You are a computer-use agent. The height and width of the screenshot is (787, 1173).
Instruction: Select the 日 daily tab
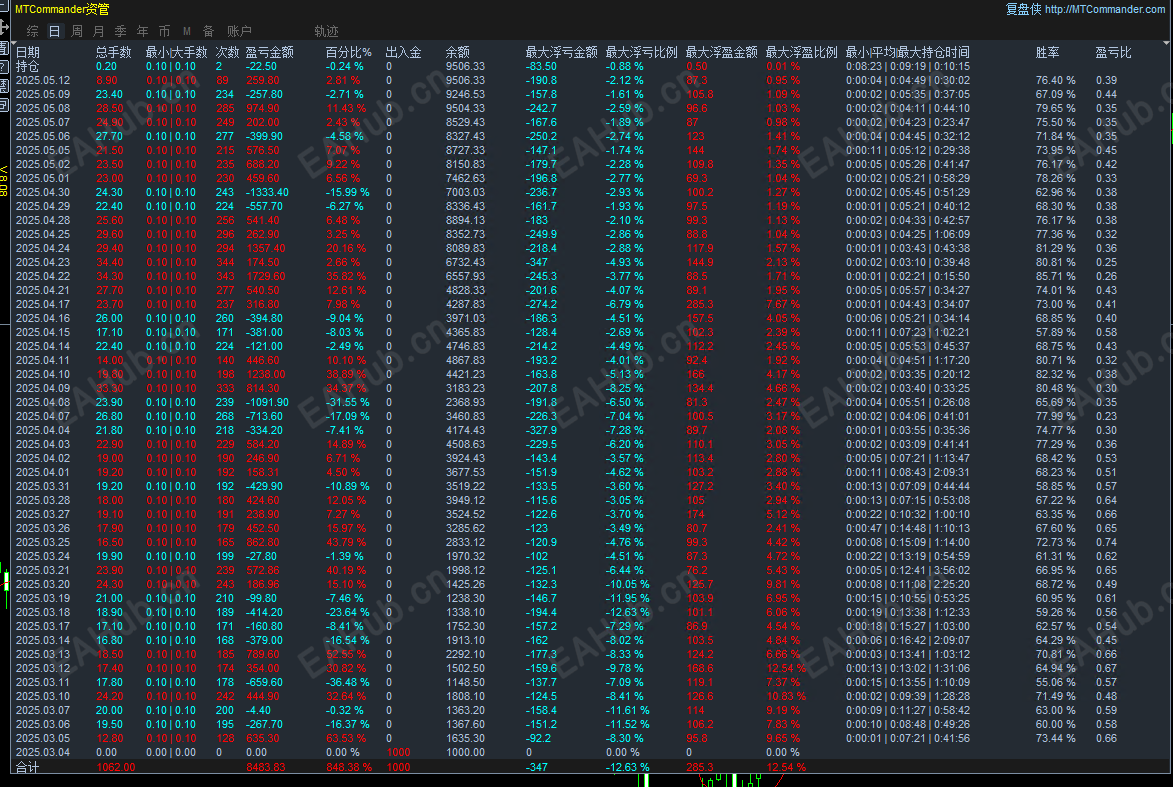[x=55, y=31]
